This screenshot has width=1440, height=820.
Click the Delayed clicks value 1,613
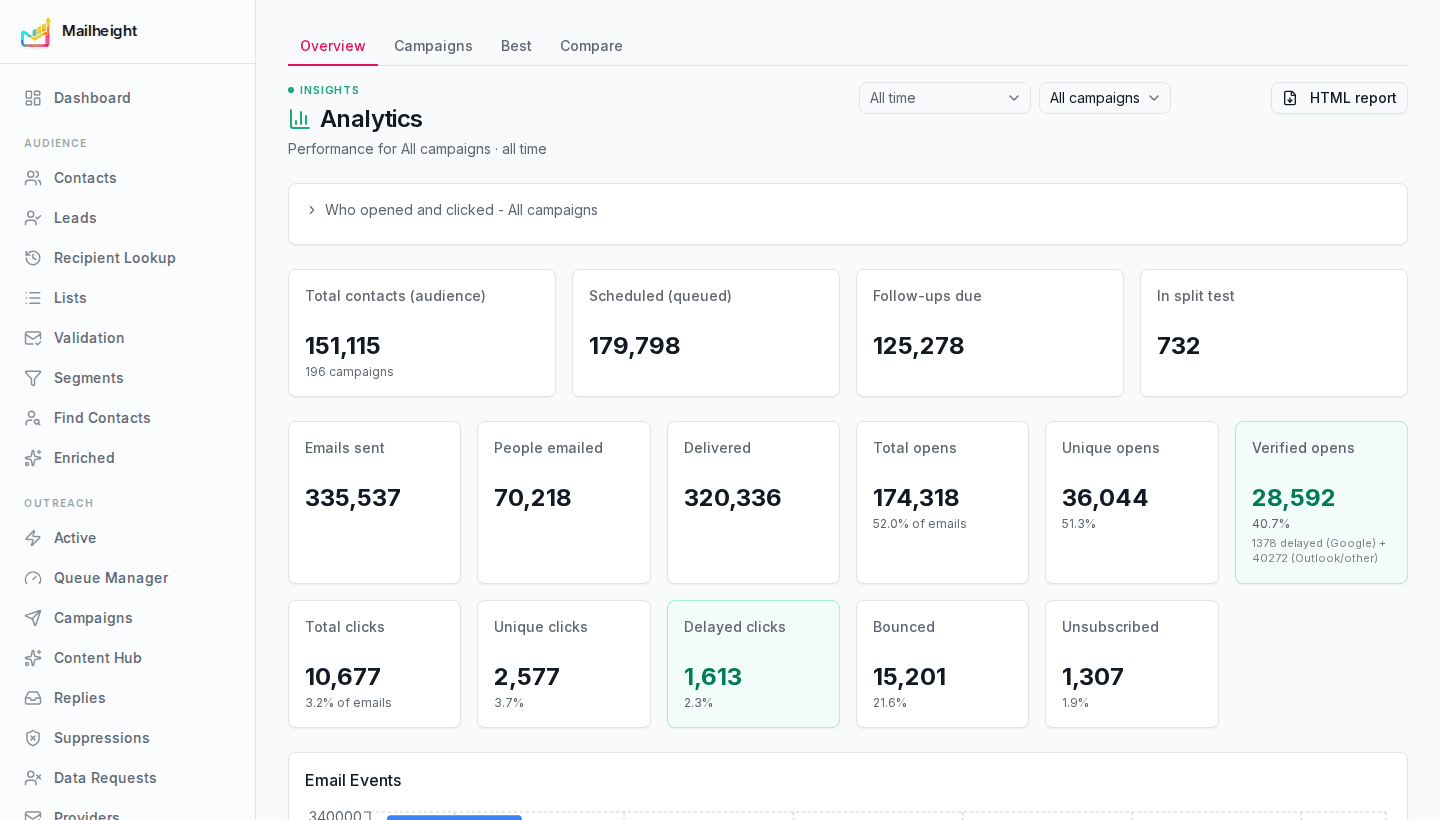713,677
